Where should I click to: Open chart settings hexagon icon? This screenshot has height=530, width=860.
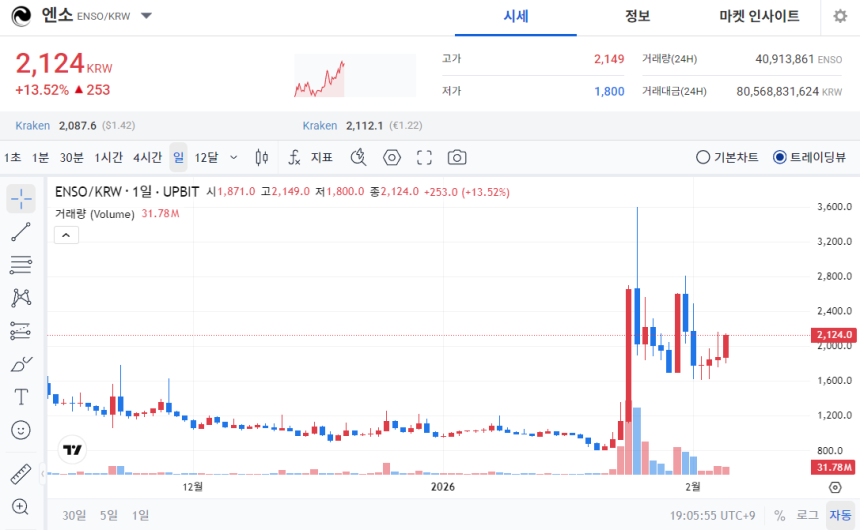[392, 158]
